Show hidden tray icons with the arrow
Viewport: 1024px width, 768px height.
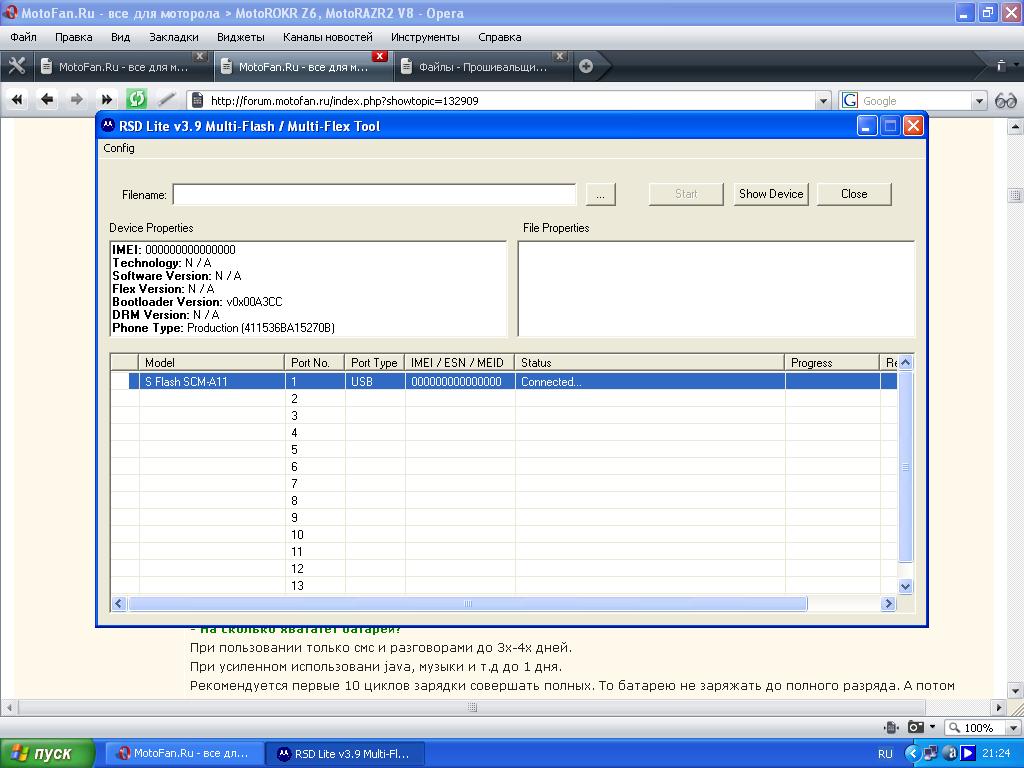tap(911, 753)
